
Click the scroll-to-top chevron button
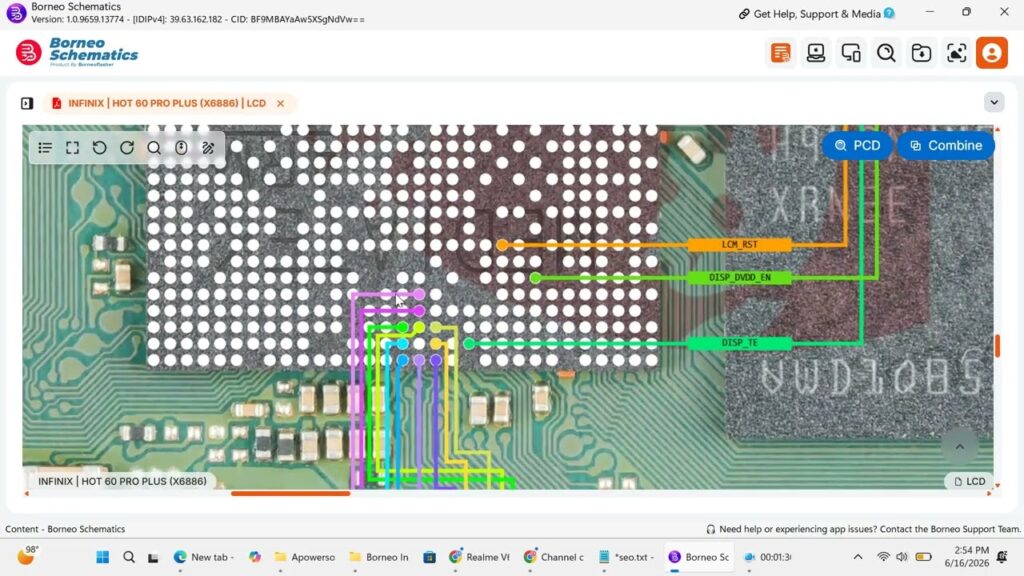[x=959, y=447]
